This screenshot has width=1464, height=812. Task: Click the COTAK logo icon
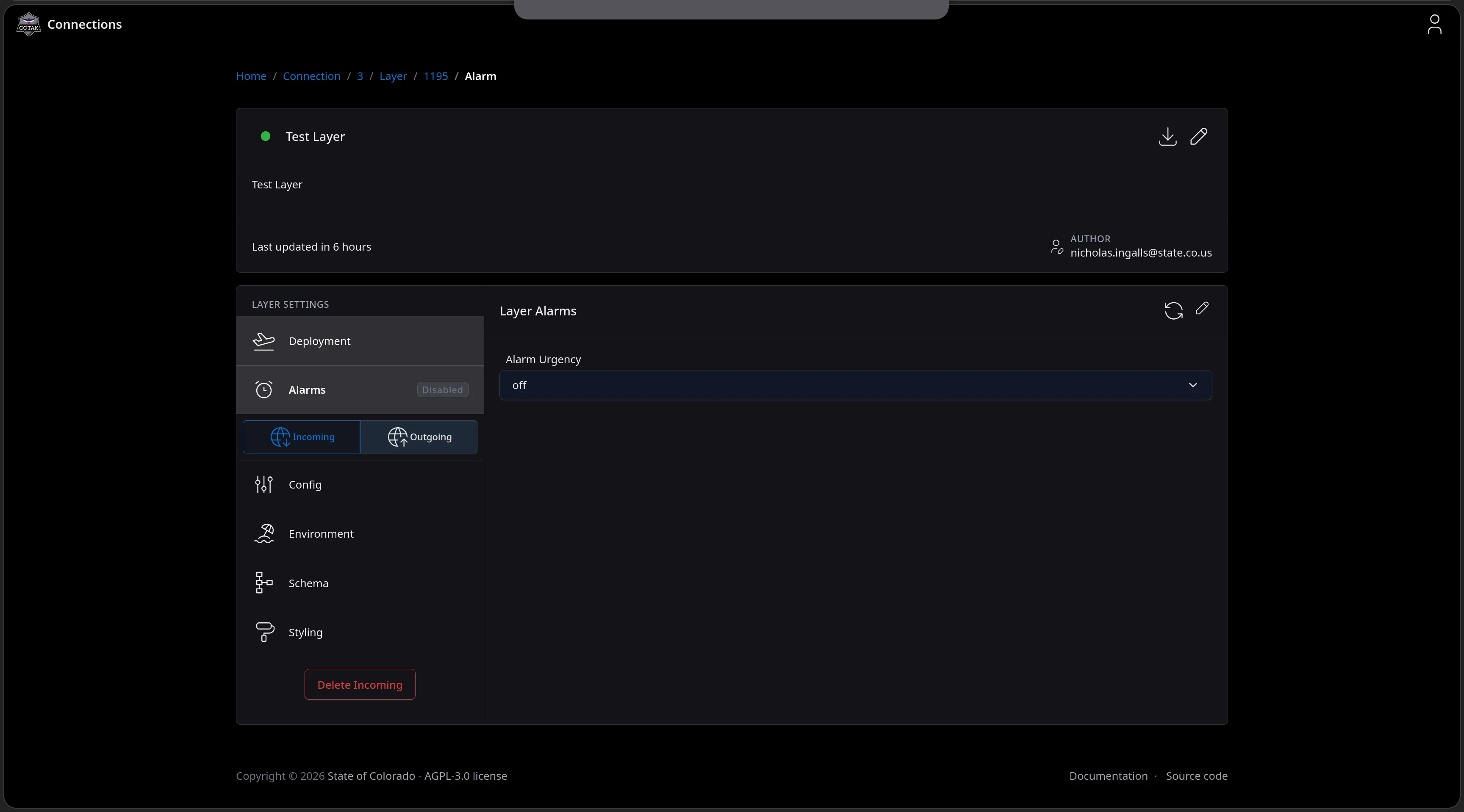click(28, 25)
